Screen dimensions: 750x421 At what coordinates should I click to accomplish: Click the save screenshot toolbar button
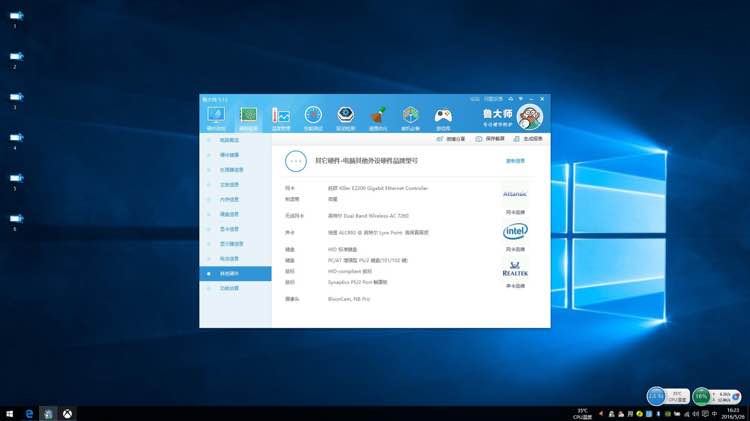pos(490,139)
